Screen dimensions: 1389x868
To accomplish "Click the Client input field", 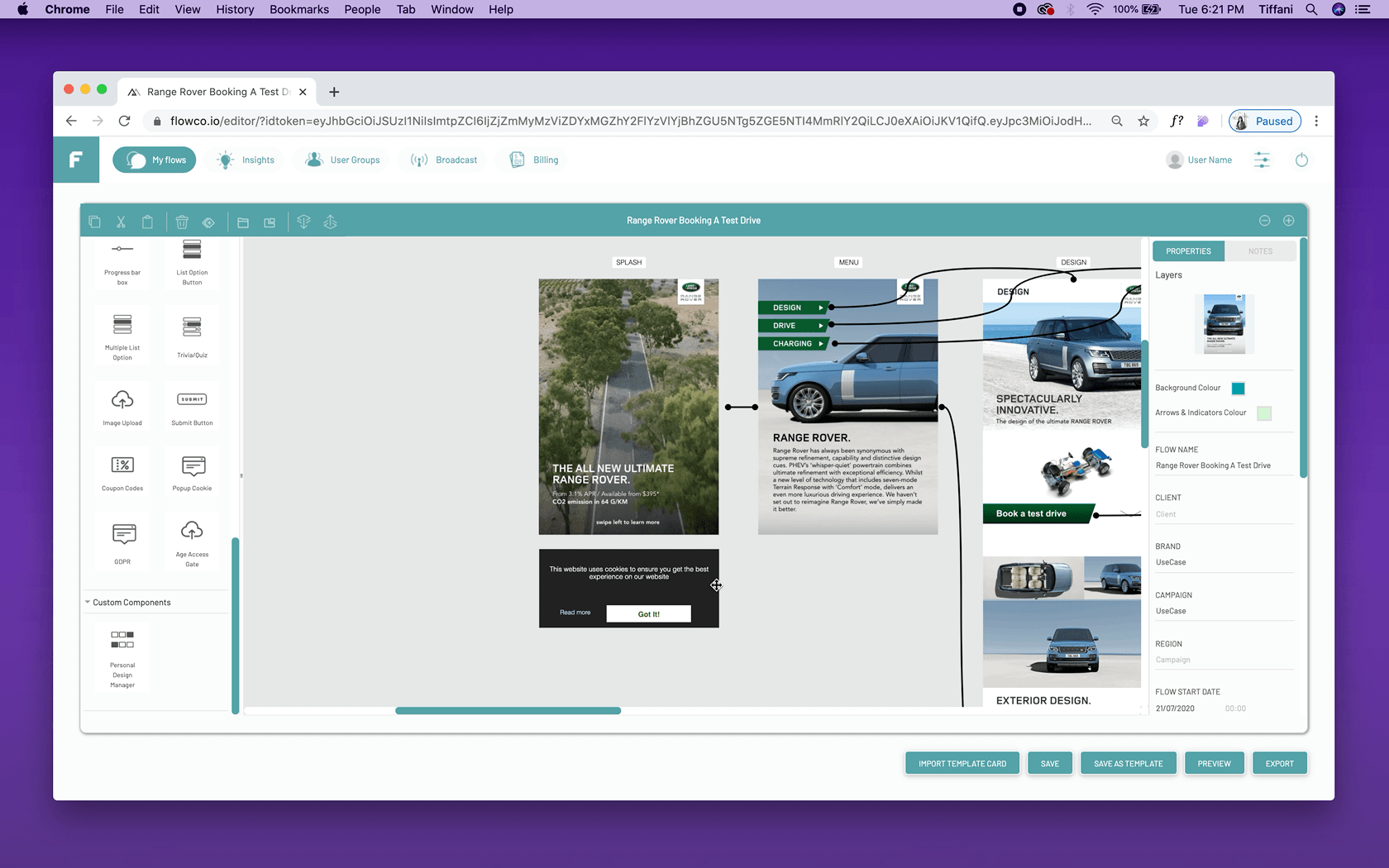I will (x=1224, y=514).
